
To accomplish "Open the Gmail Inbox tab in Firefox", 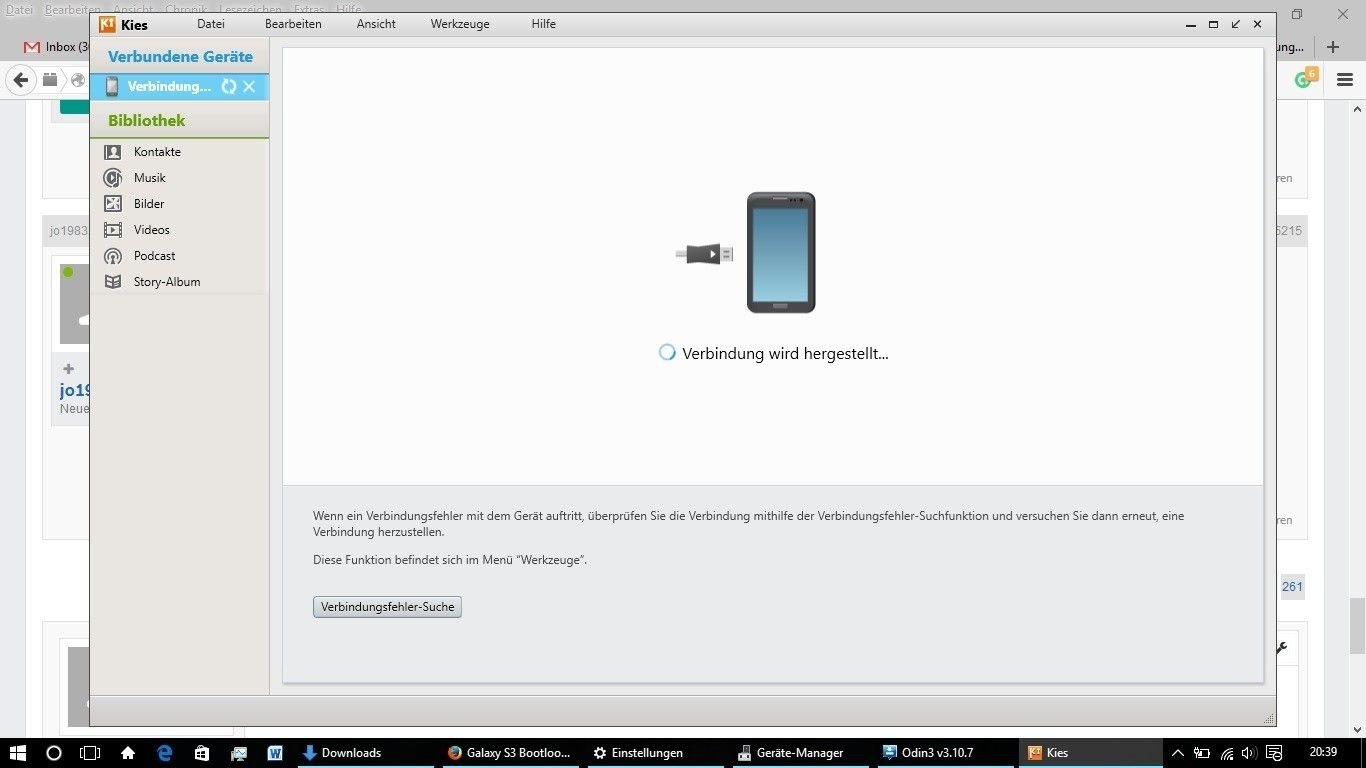I will coord(55,47).
